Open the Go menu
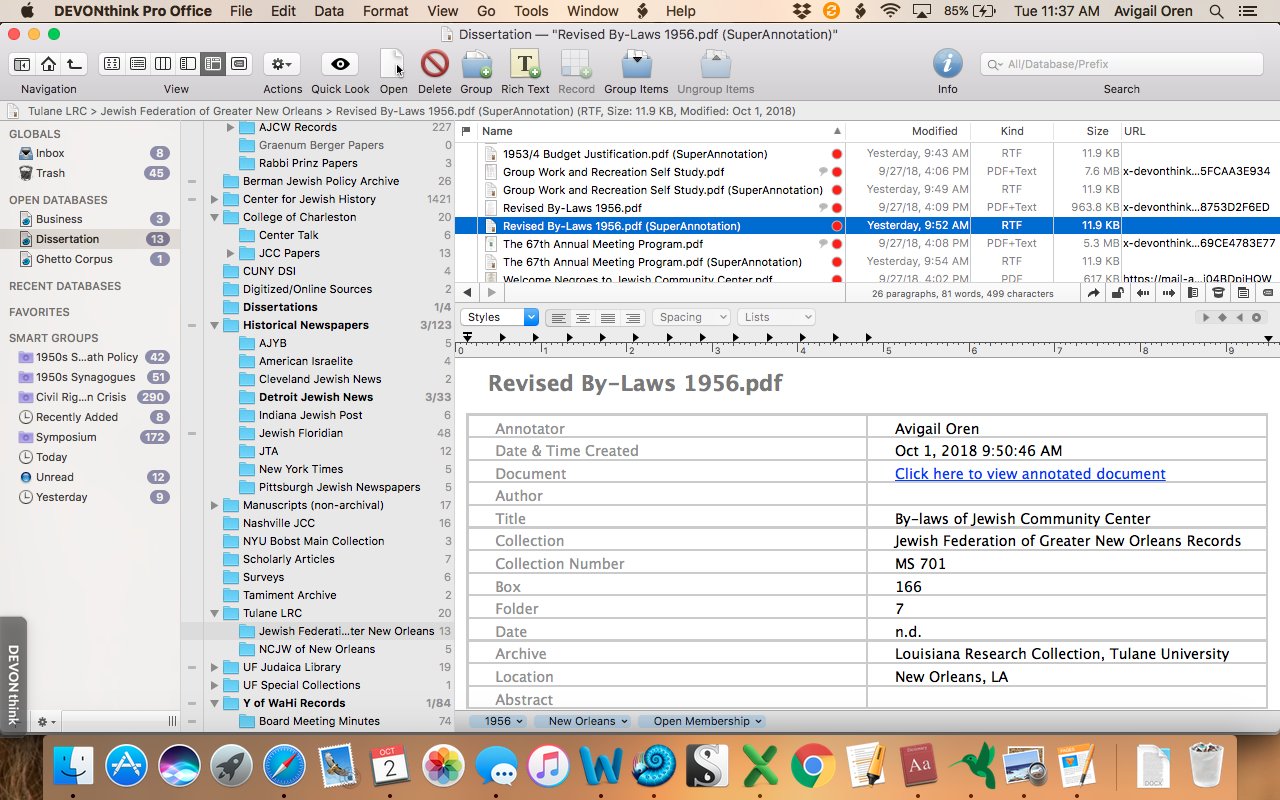1280x800 pixels. (x=486, y=11)
